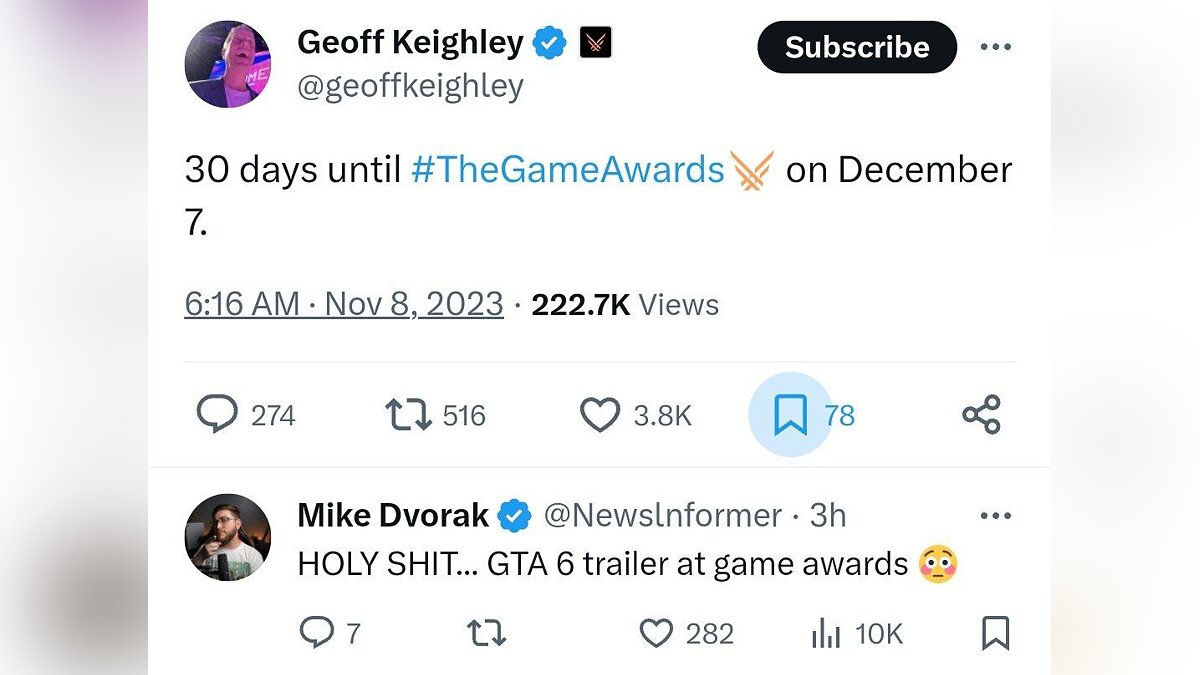Toggle the highlighted bookmark on Geoff's tweet
1200x675 pixels.
pyautogui.click(x=790, y=414)
